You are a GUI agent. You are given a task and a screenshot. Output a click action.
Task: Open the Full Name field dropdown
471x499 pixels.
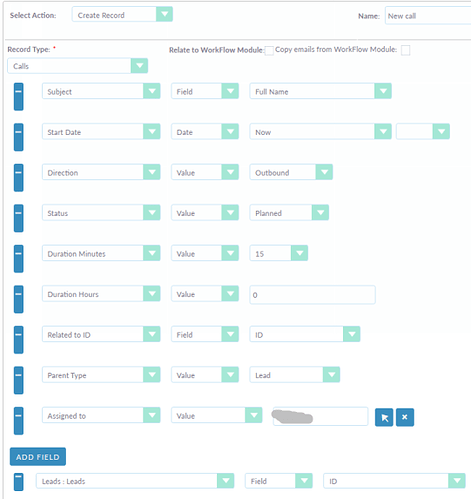point(320,91)
